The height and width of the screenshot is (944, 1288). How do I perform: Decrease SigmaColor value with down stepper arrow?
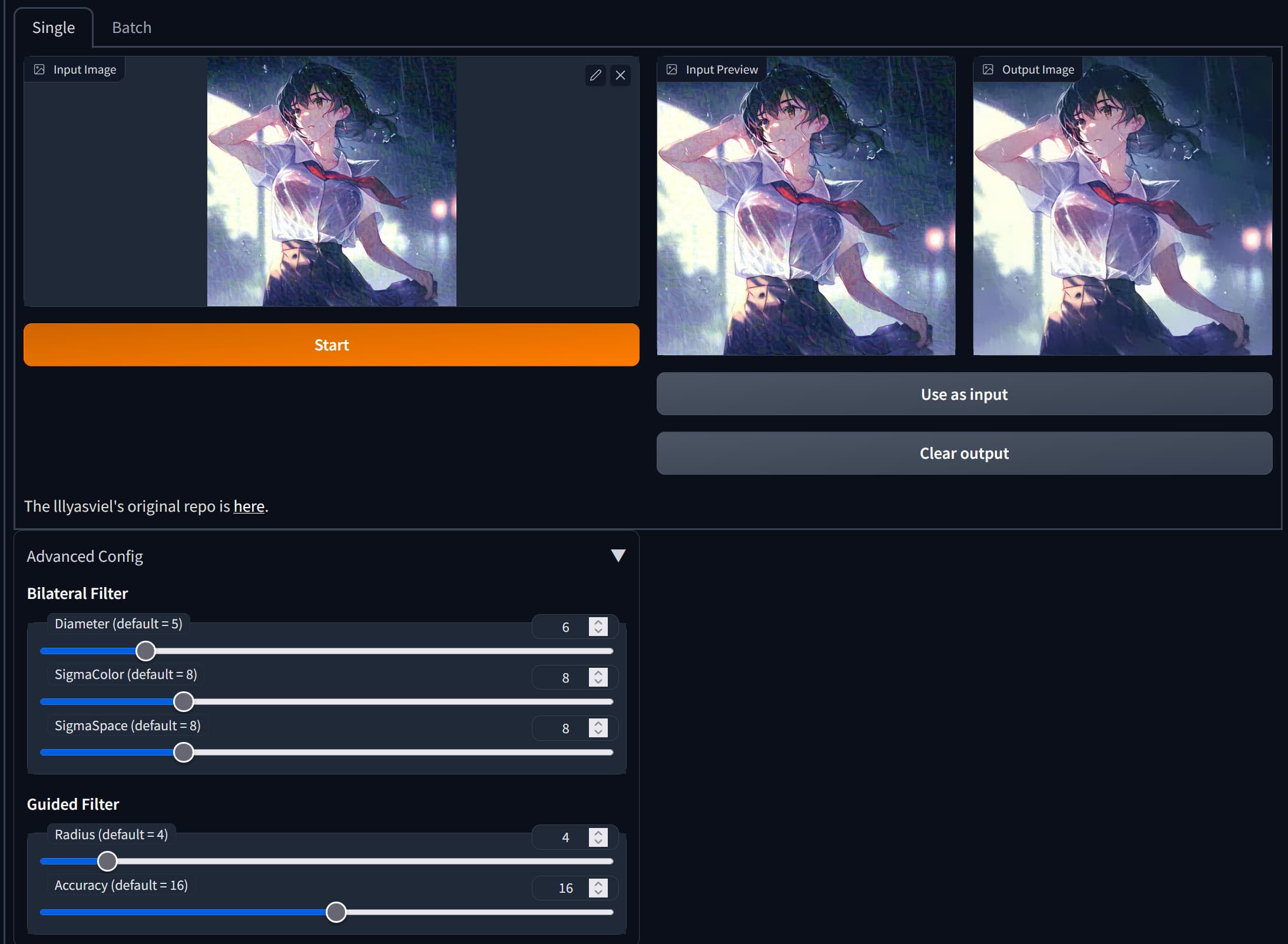(x=598, y=682)
